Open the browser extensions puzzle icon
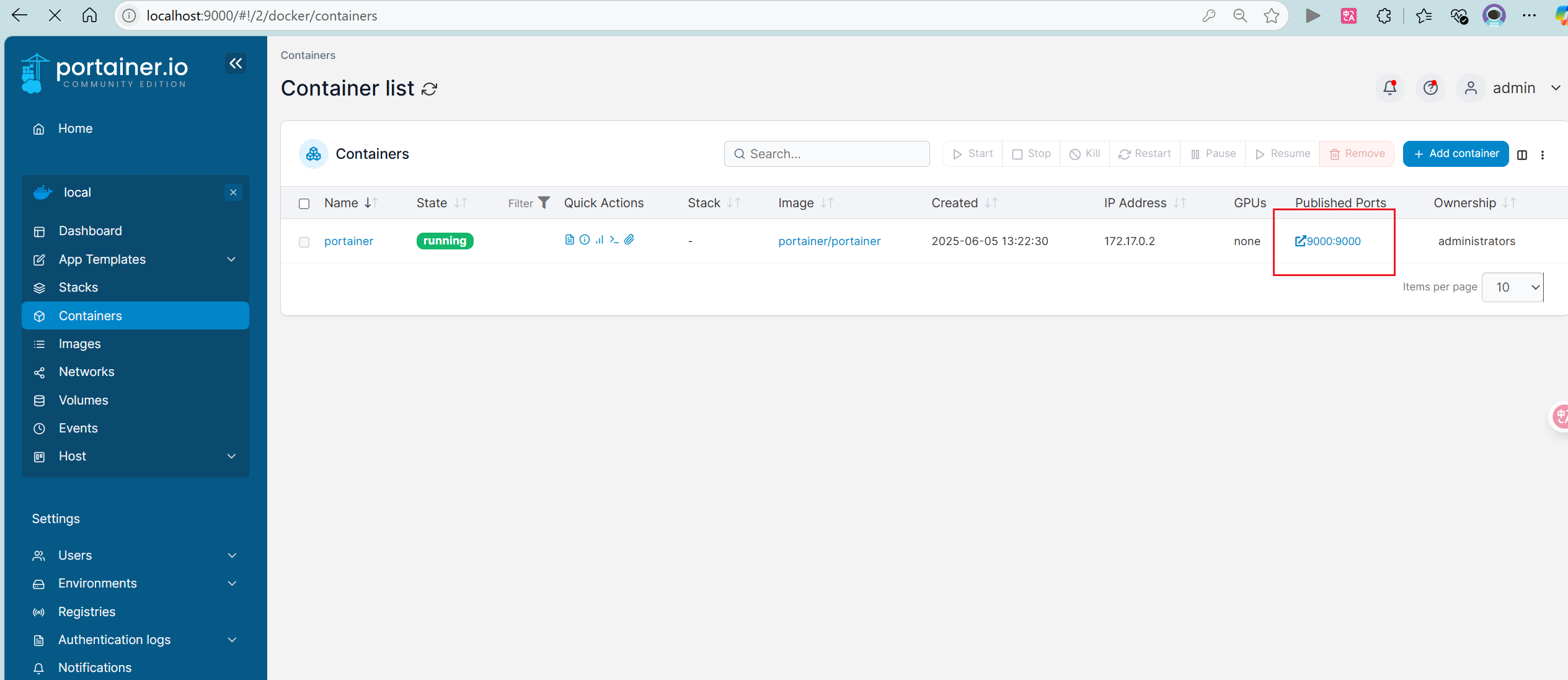The height and width of the screenshot is (680, 1568). [1384, 16]
